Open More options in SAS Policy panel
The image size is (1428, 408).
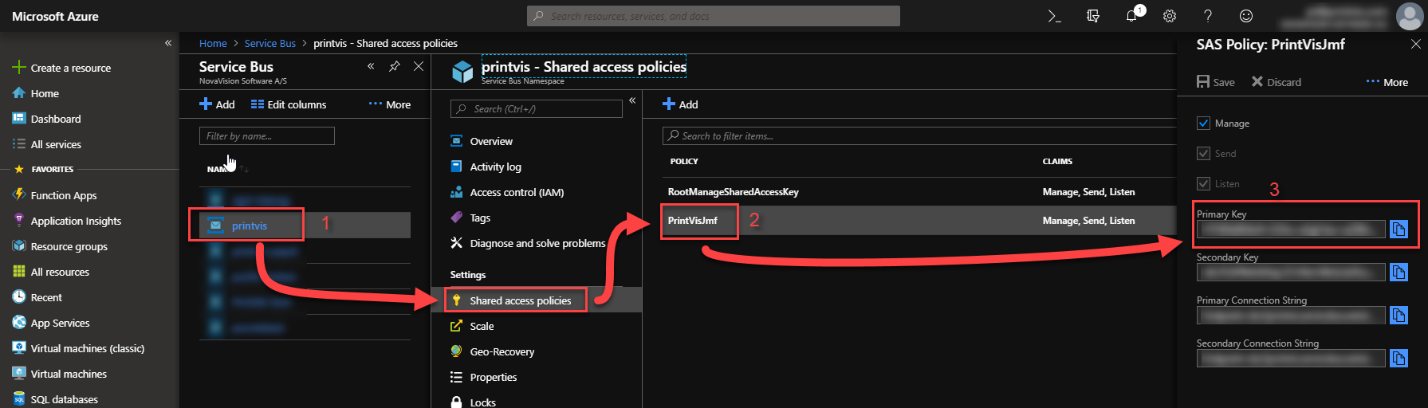point(1387,82)
